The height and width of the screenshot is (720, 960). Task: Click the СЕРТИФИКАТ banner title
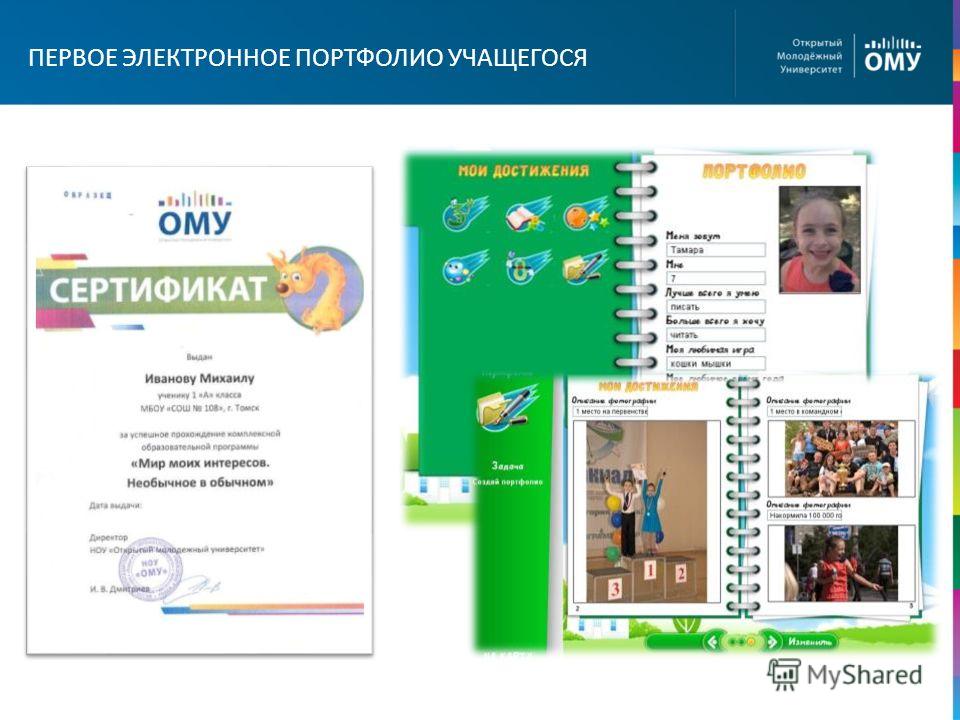(157, 290)
